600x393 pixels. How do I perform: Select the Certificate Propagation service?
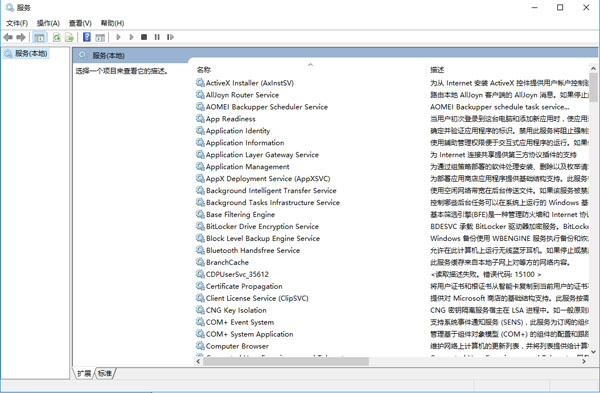[x=244, y=286]
